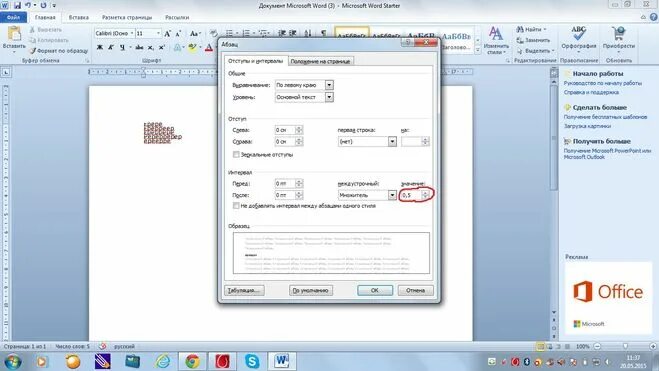Open the font name dropdown (Calibri)
Image resolution: width=659 pixels, height=371 pixels.
click(x=132, y=33)
